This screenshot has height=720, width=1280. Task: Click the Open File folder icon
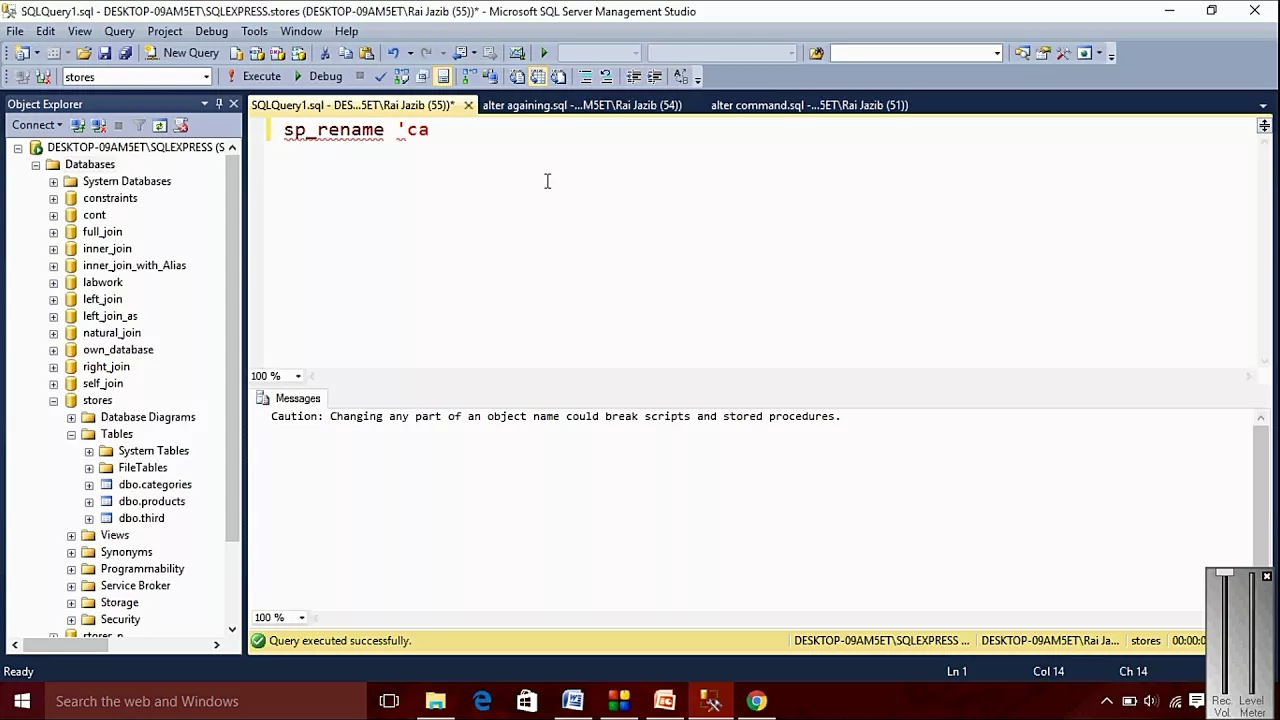click(x=84, y=53)
